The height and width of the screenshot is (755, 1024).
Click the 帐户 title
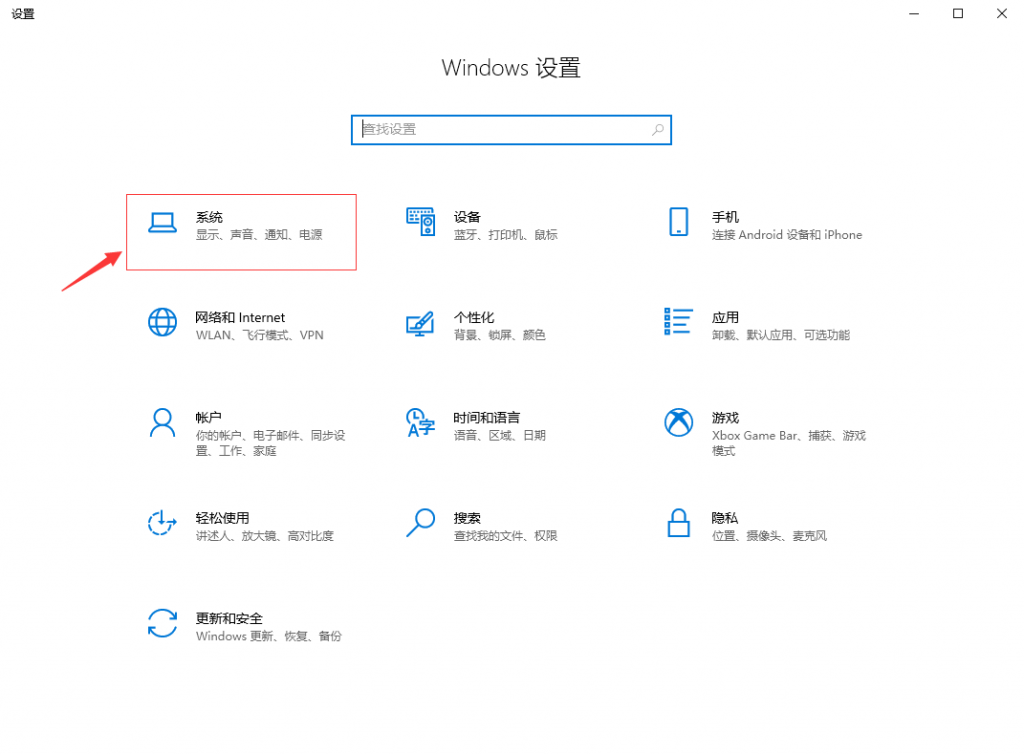pyautogui.click(x=208, y=417)
